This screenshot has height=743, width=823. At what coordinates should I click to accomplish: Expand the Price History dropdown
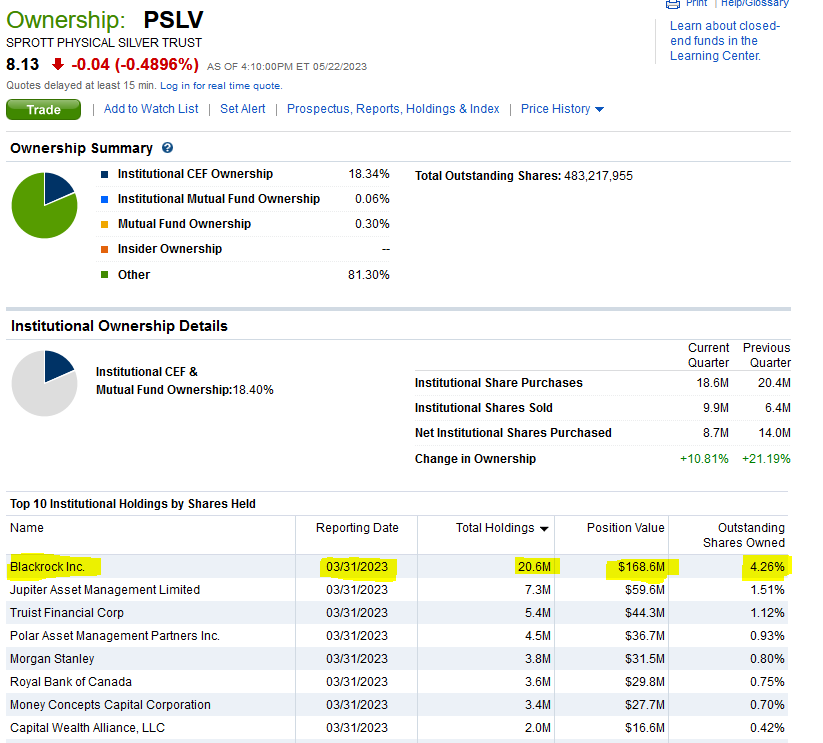coord(562,109)
